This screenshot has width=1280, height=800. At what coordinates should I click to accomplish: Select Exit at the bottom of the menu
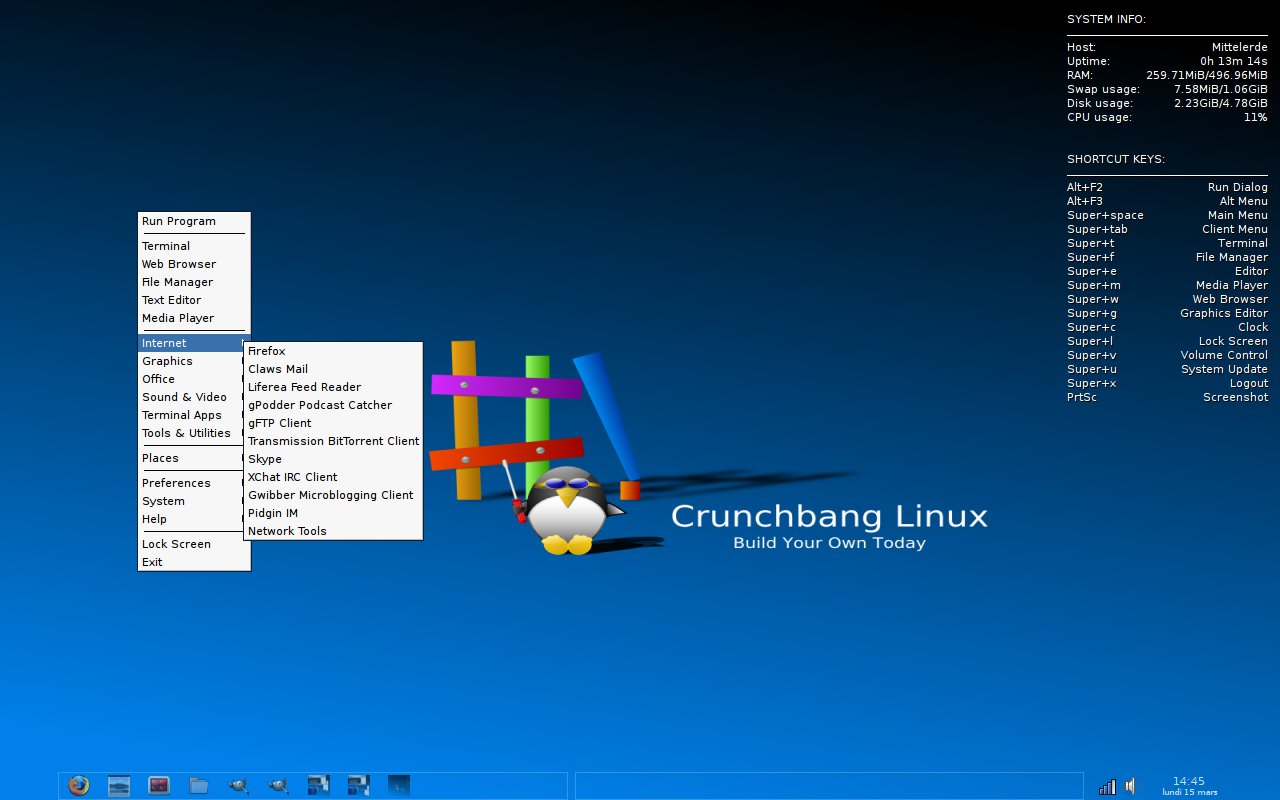tap(151, 562)
